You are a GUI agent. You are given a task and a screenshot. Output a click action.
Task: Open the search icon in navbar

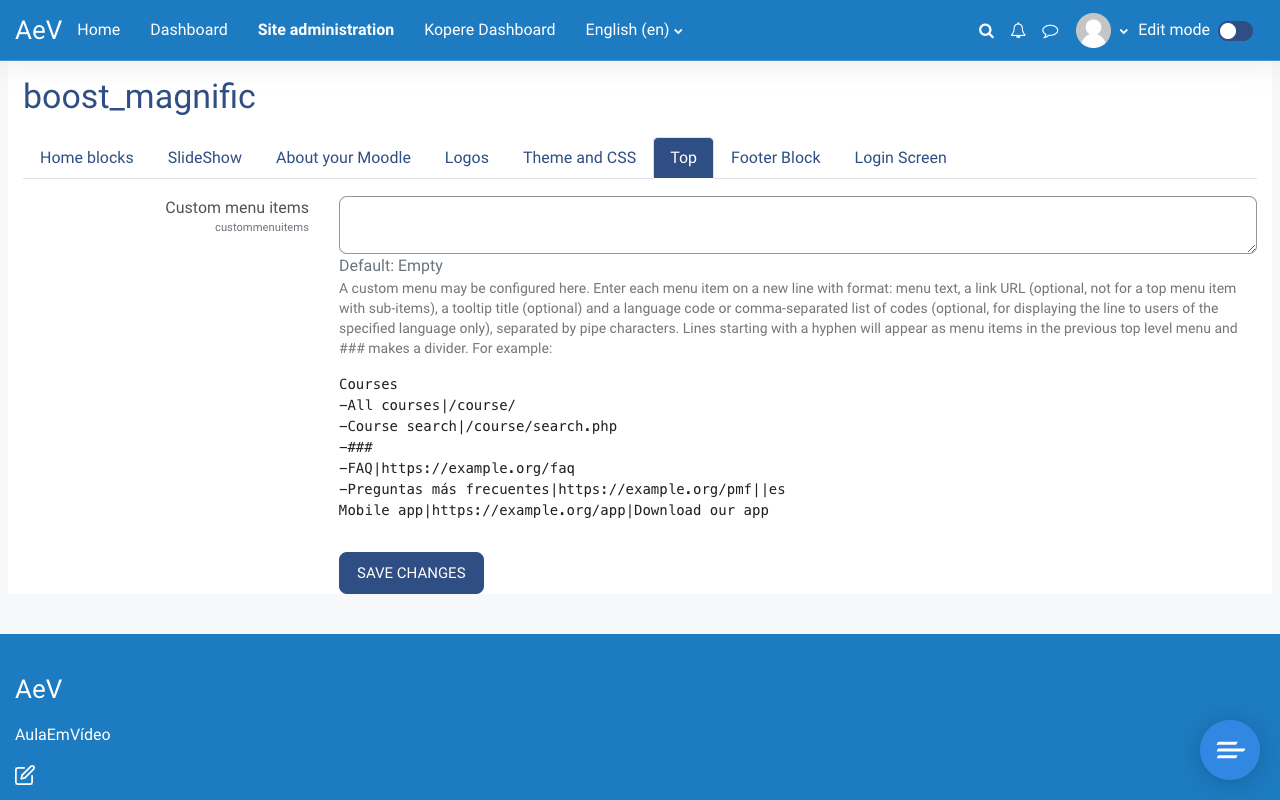point(986,31)
